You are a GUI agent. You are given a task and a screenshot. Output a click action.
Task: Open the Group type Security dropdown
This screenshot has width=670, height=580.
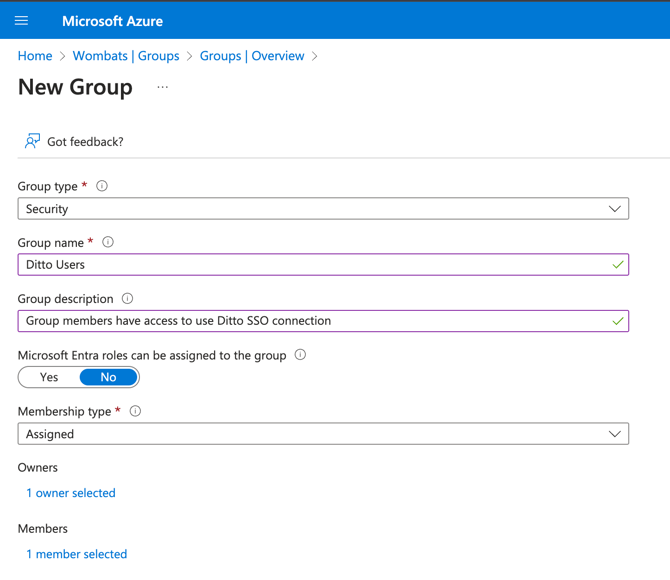tap(323, 209)
